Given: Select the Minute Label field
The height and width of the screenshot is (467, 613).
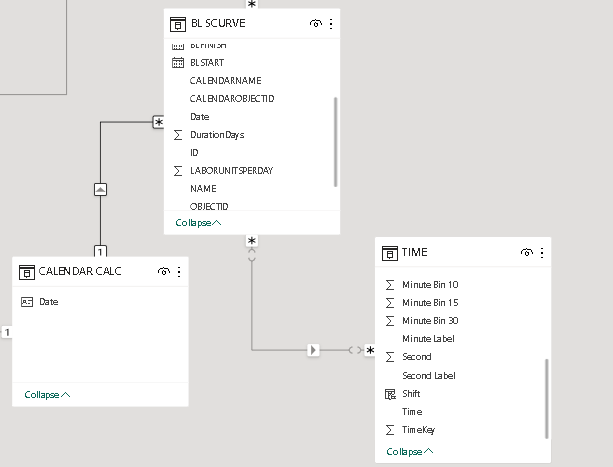Looking at the screenshot, I should tap(428, 338).
